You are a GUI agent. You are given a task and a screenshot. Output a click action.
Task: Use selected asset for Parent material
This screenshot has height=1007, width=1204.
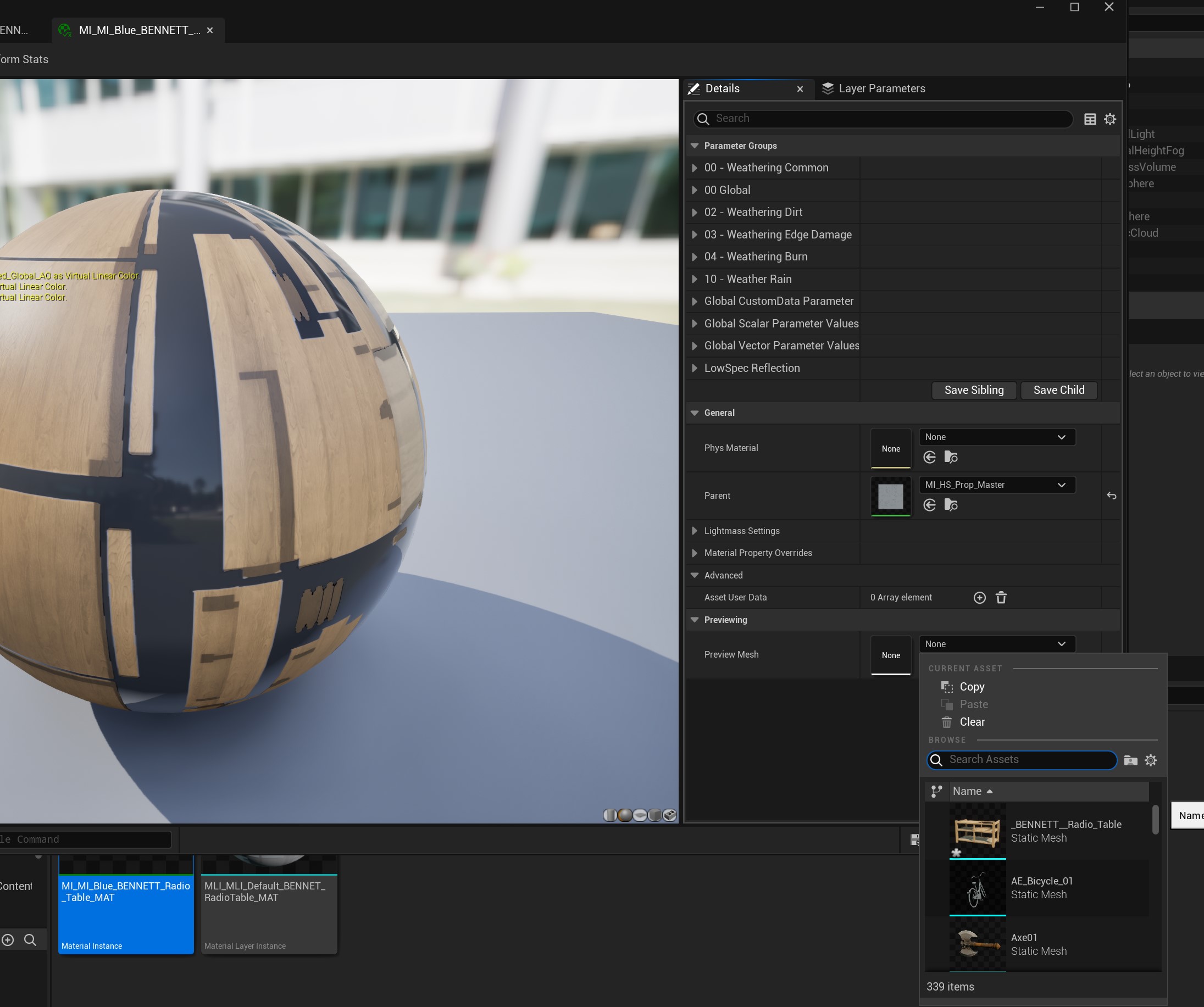tap(930, 505)
